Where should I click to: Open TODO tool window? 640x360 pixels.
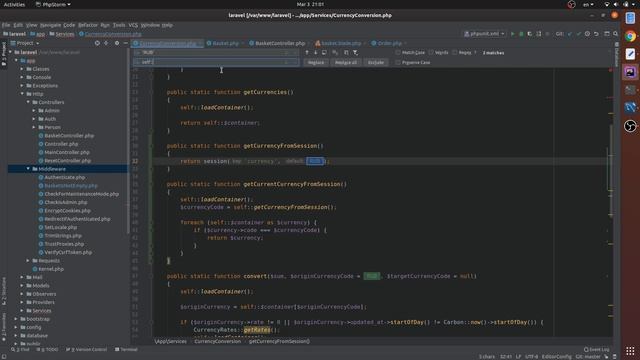pos(47,350)
